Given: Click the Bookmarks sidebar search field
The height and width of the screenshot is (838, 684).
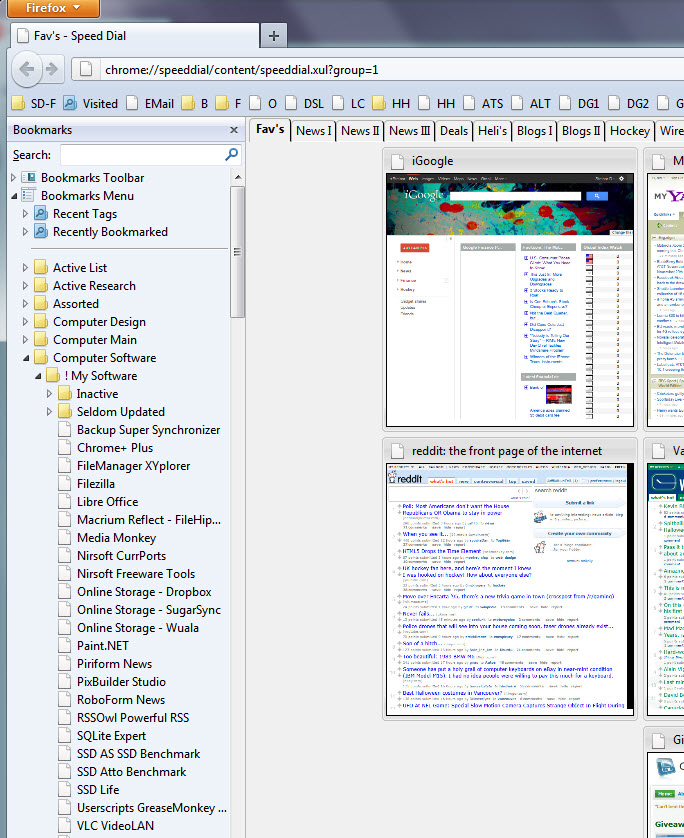Looking at the screenshot, I should pos(140,155).
